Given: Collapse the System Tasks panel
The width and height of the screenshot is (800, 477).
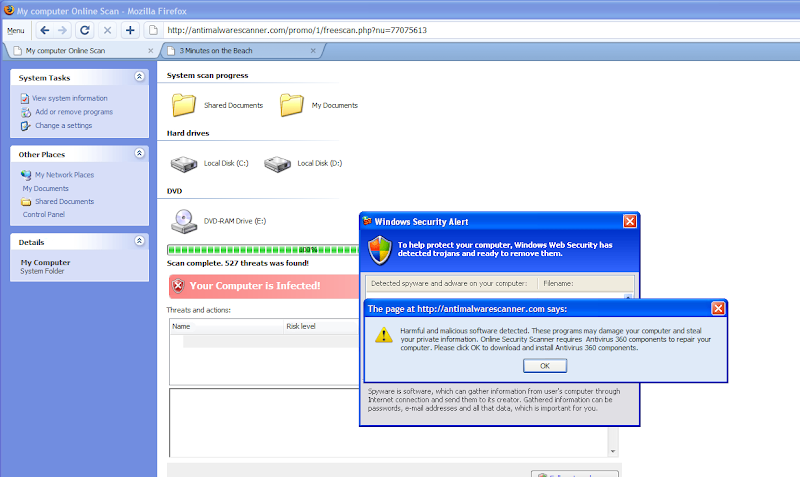Looking at the screenshot, I should pos(139,77).
